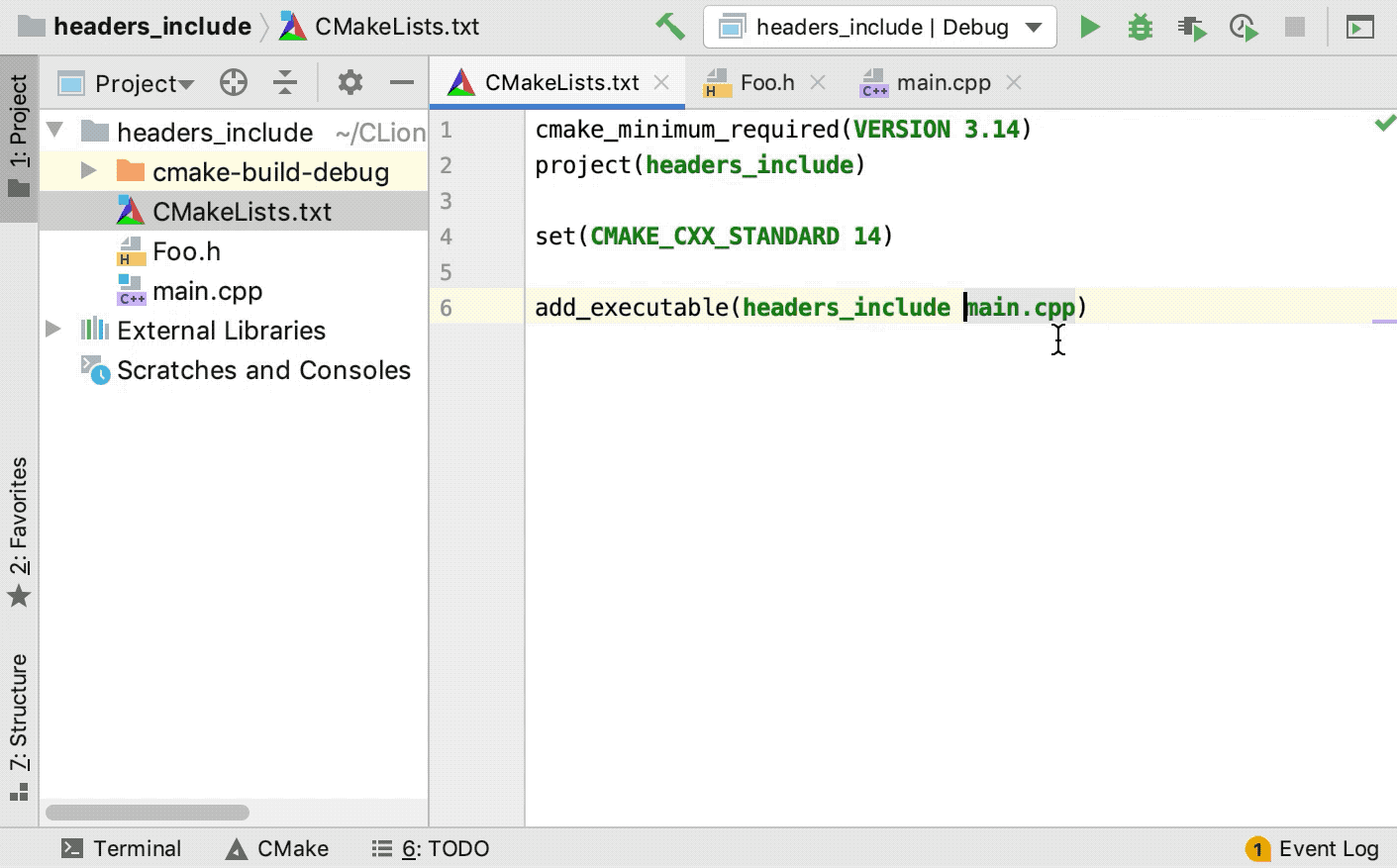Screen dimensions: 1397x868
Task: Click the green rollback arrow in toolbar
Action: [x=670, y=27]
